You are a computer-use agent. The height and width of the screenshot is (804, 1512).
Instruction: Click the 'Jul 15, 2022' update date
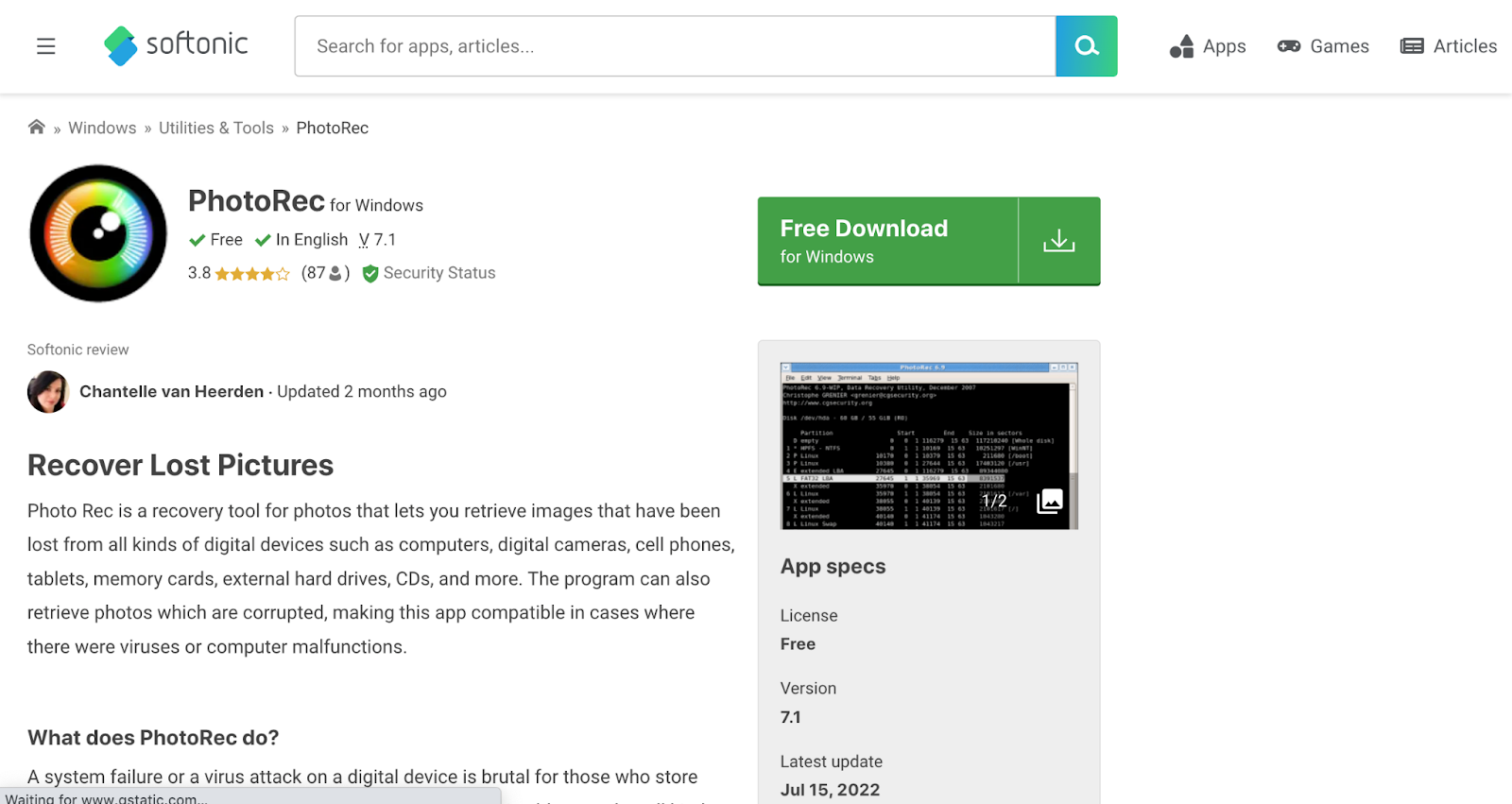tap(831, 791)
